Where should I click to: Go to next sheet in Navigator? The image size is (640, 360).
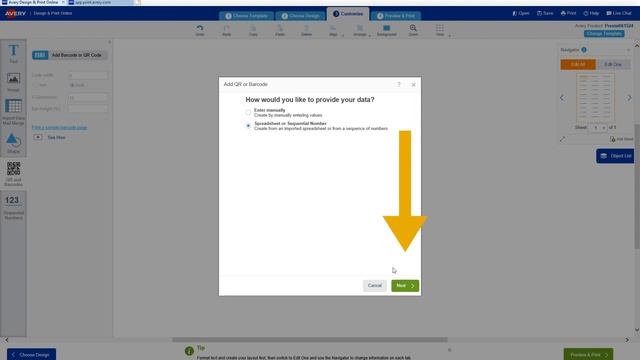[629, 98]
